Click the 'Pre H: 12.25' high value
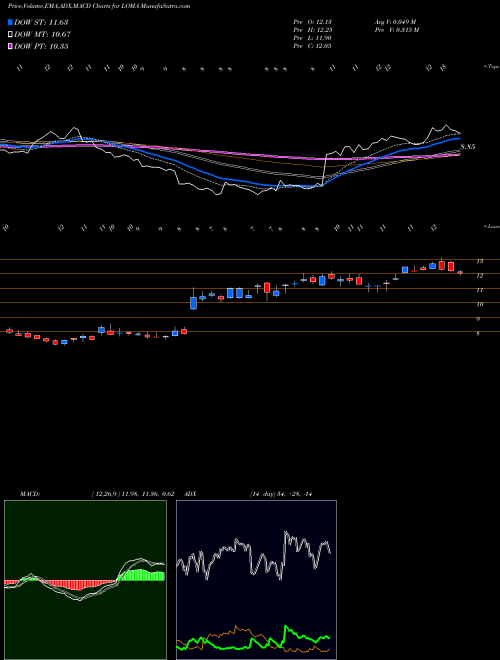500x660 pixels. pos(313,30)
